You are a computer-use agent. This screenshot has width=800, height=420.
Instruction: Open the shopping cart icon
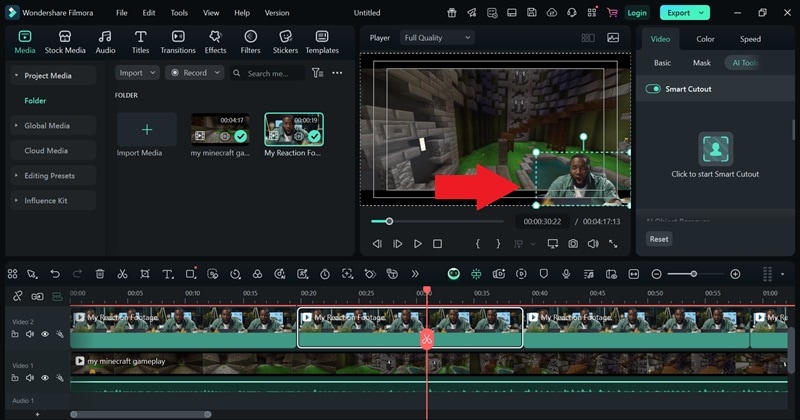point(612,13)
